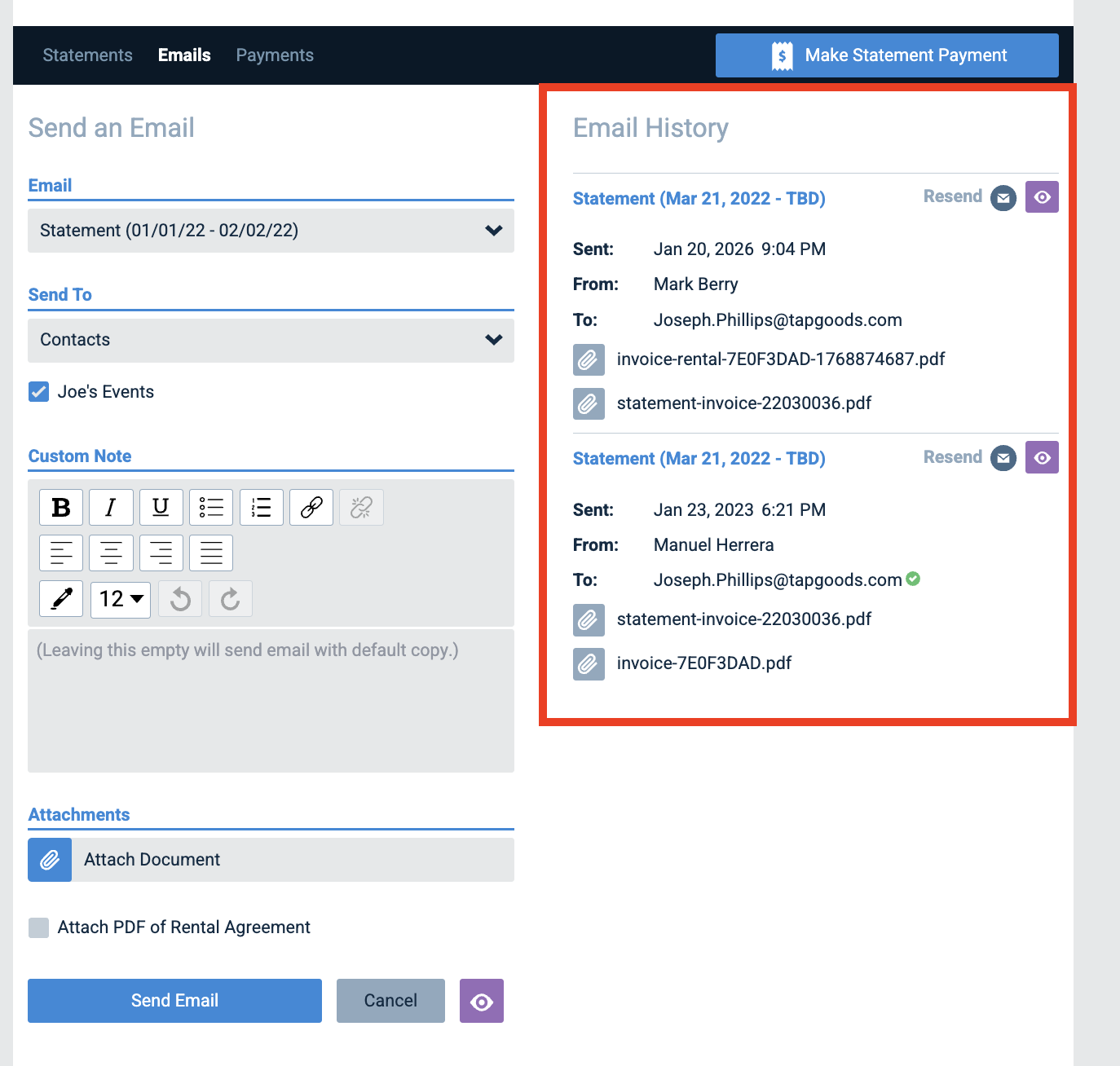Screen dimensions: 1120x1066
Task: Click the resend envelope icon for Manuel Herrera email
Action: coord(1003,458)
